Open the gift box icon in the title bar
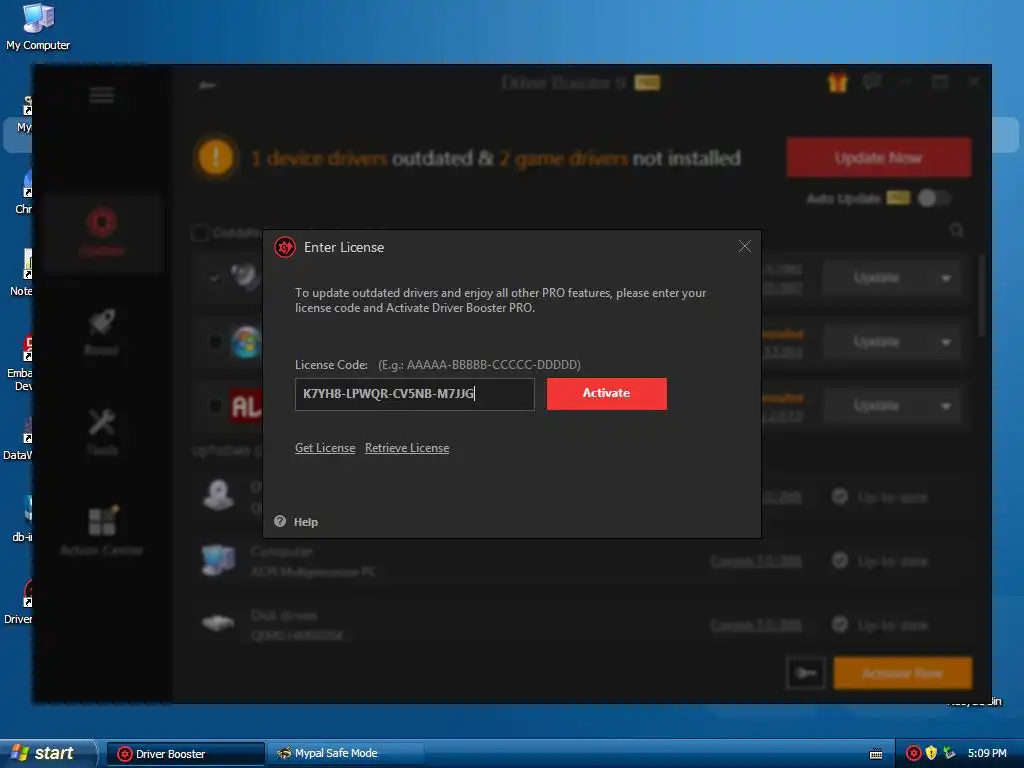Screen dimensions: 1024x768 coord(837,82)
